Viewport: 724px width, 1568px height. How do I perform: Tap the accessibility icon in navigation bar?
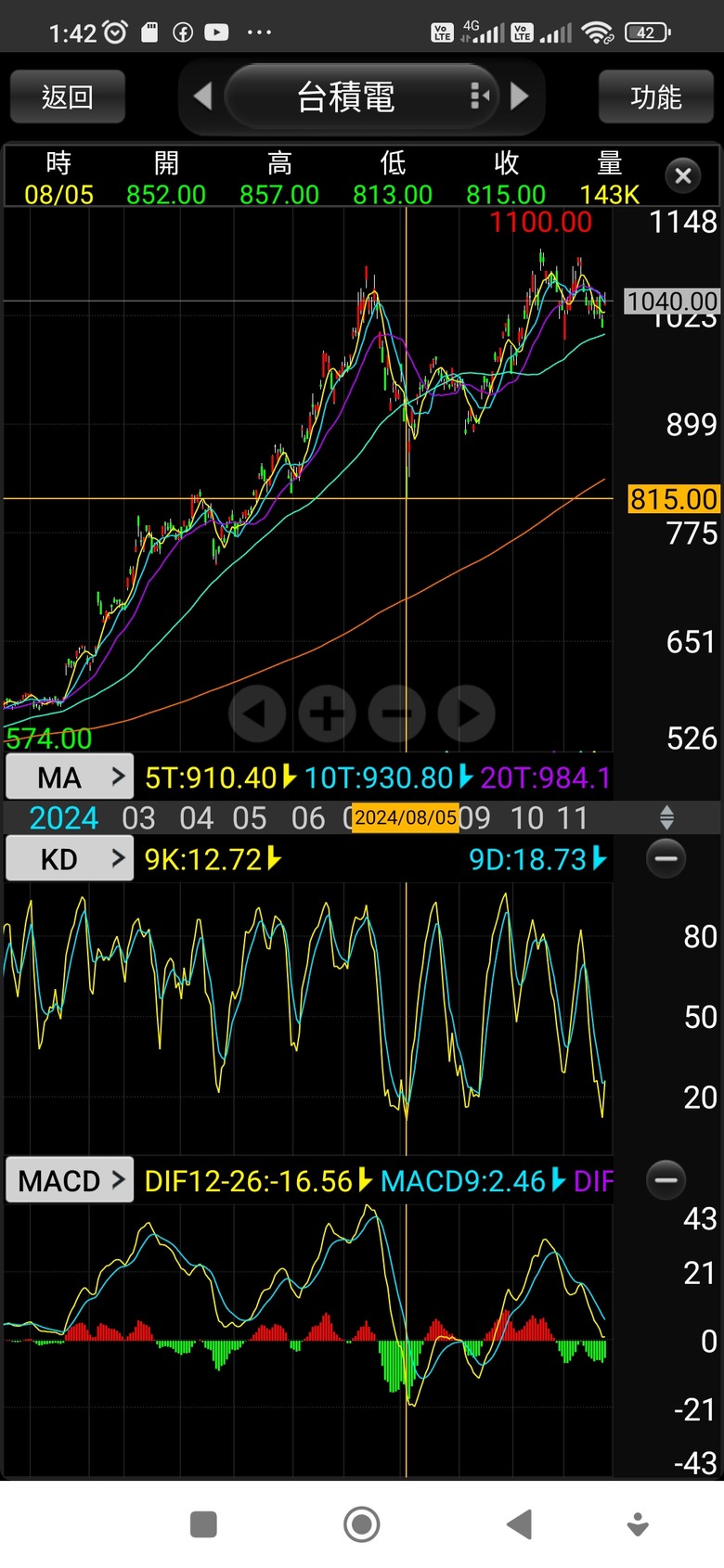tap(638, 1524)
